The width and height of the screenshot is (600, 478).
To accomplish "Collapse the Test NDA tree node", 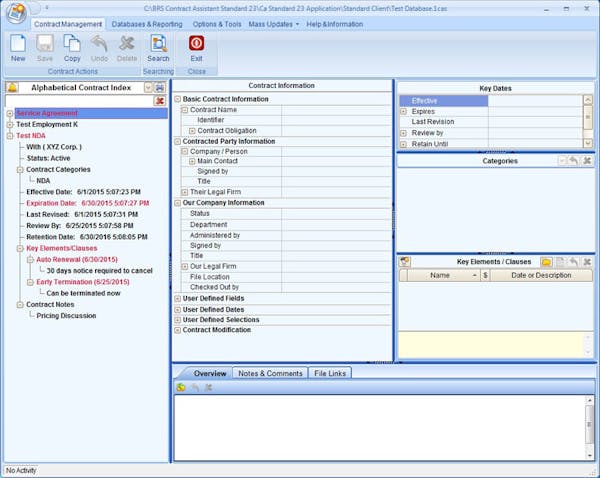I will click(x=10, y=136).
